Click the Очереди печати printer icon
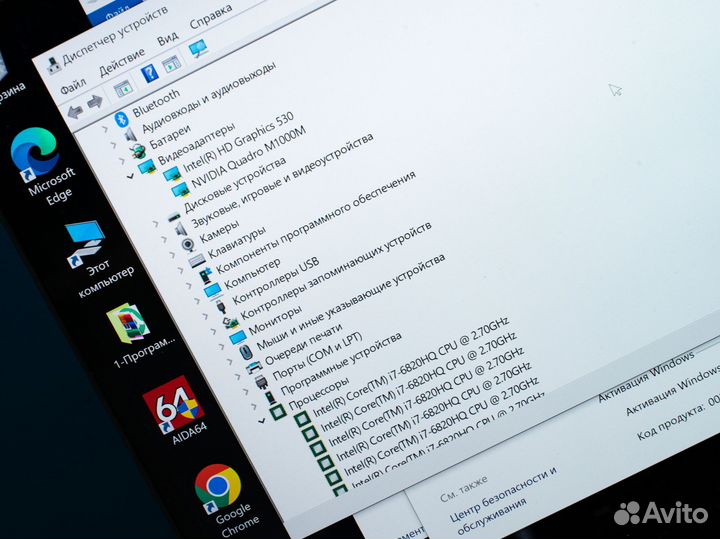Image resolution: width=720 pixels, height=539 pixels. coord(254,367)
